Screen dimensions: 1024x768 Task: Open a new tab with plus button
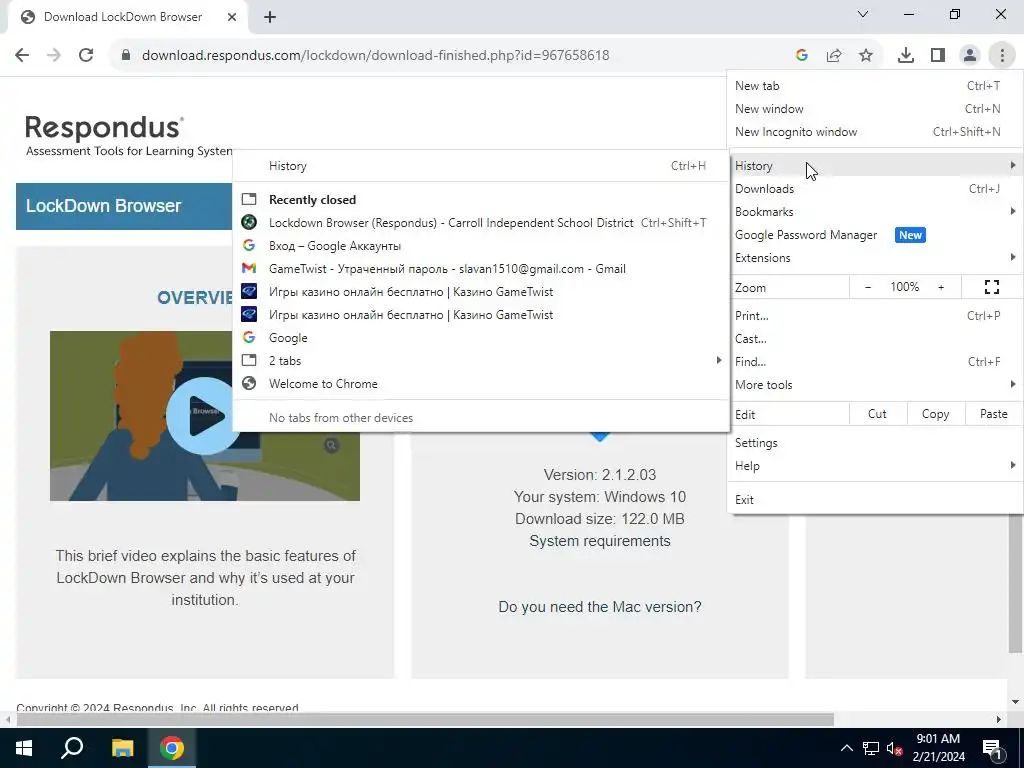tap(270, 17)
